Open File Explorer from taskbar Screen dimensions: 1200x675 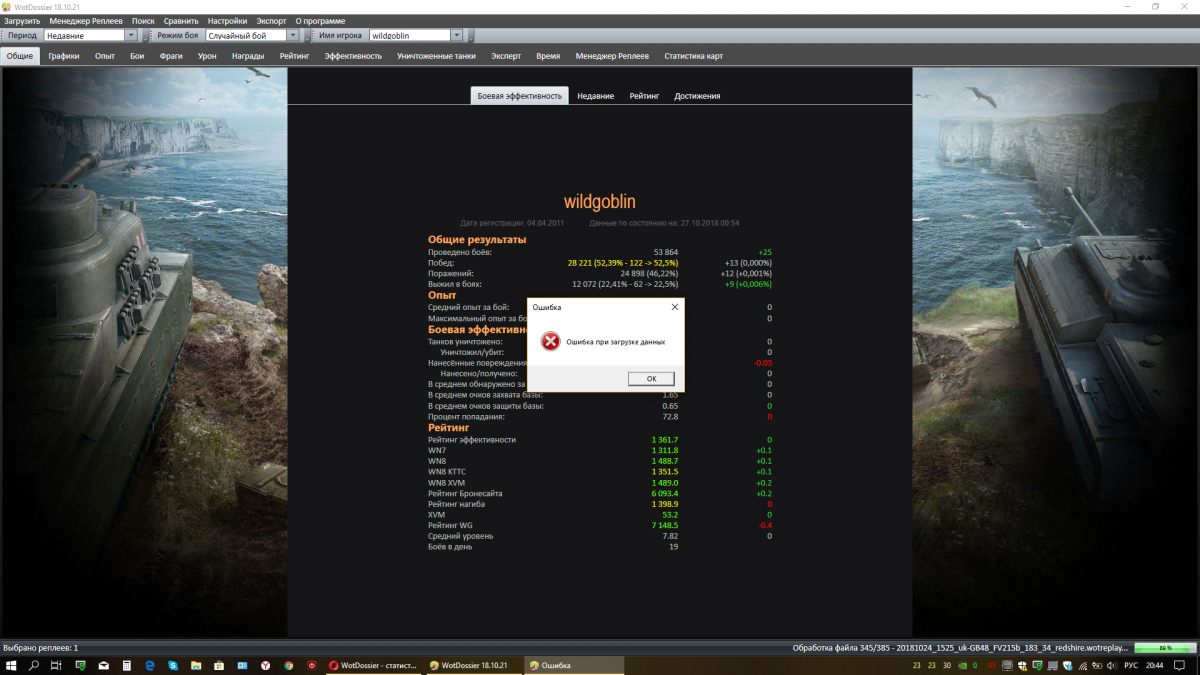coord(196,665)
